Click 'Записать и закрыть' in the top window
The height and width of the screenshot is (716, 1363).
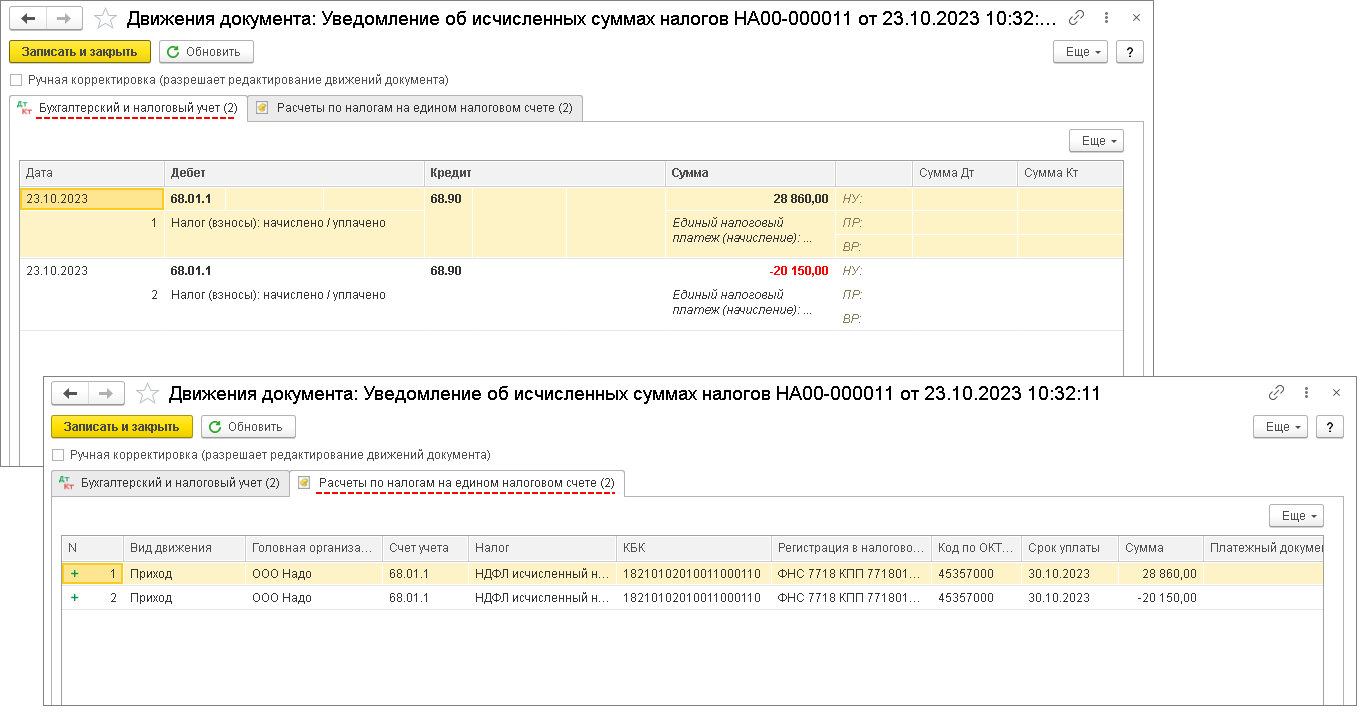80,52
